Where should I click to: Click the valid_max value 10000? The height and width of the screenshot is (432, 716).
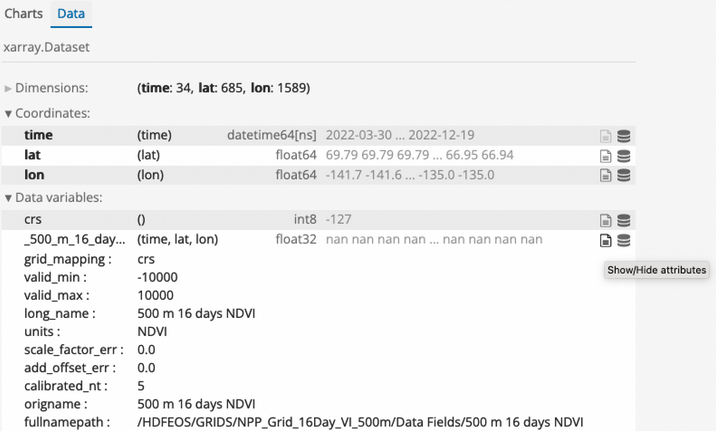[x=155, y=295]
